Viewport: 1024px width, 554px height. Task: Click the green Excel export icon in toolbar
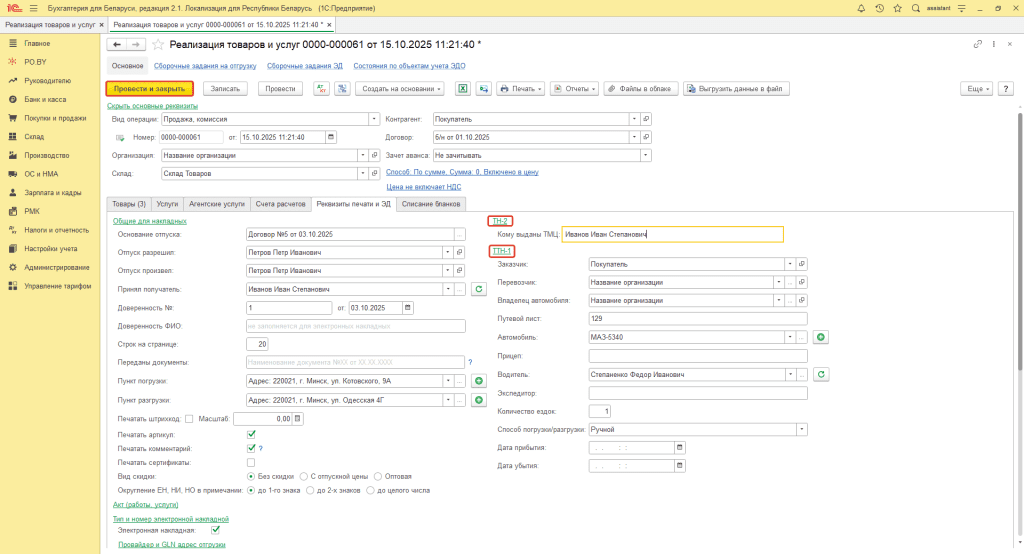(463, 88)
